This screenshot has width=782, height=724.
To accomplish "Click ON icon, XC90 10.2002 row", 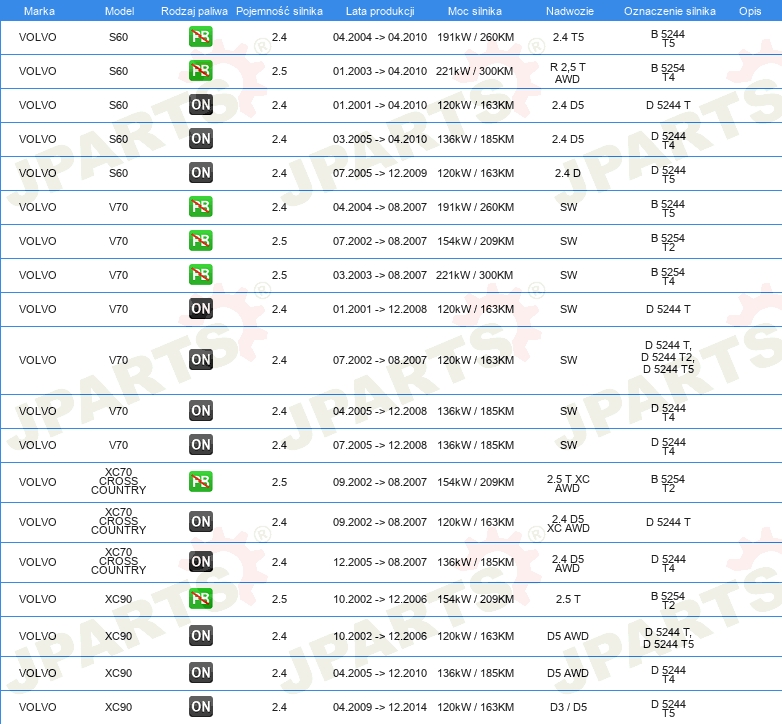I will point(200,636).
